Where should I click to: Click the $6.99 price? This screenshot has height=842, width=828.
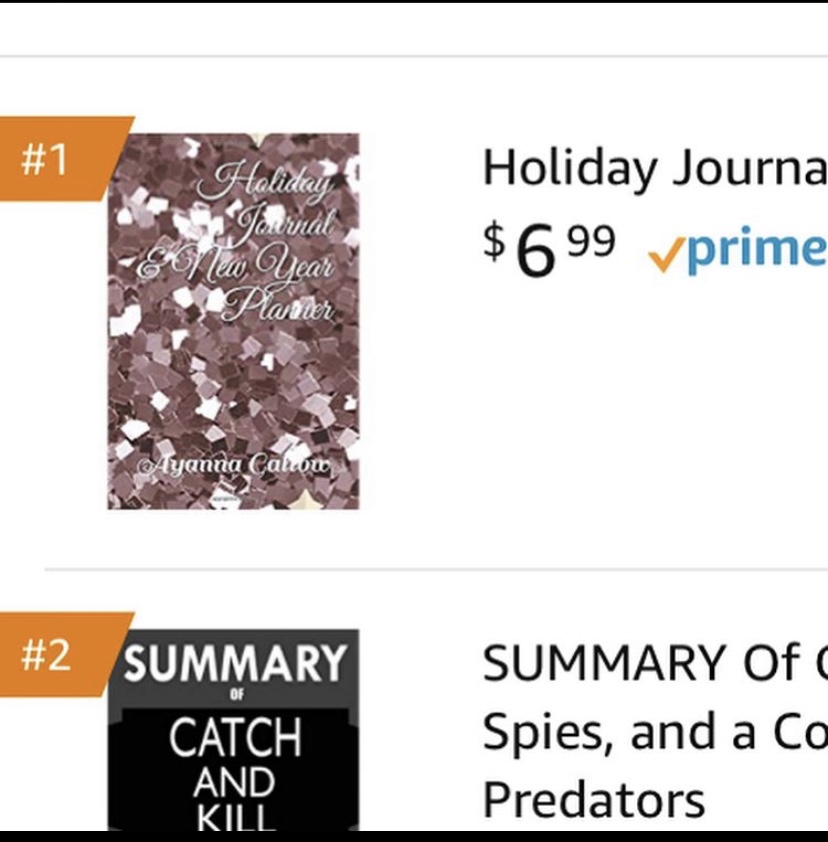[549, 249]
